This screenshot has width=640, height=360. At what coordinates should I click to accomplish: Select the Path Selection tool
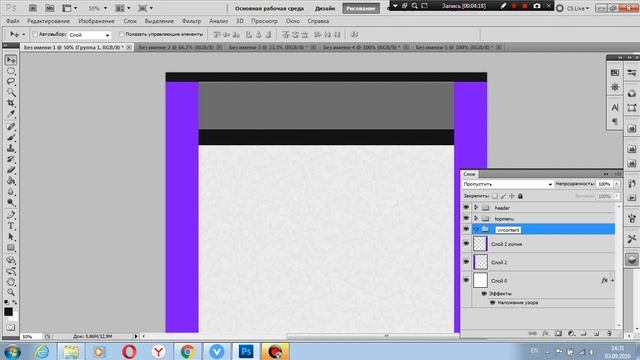point(11,237)
